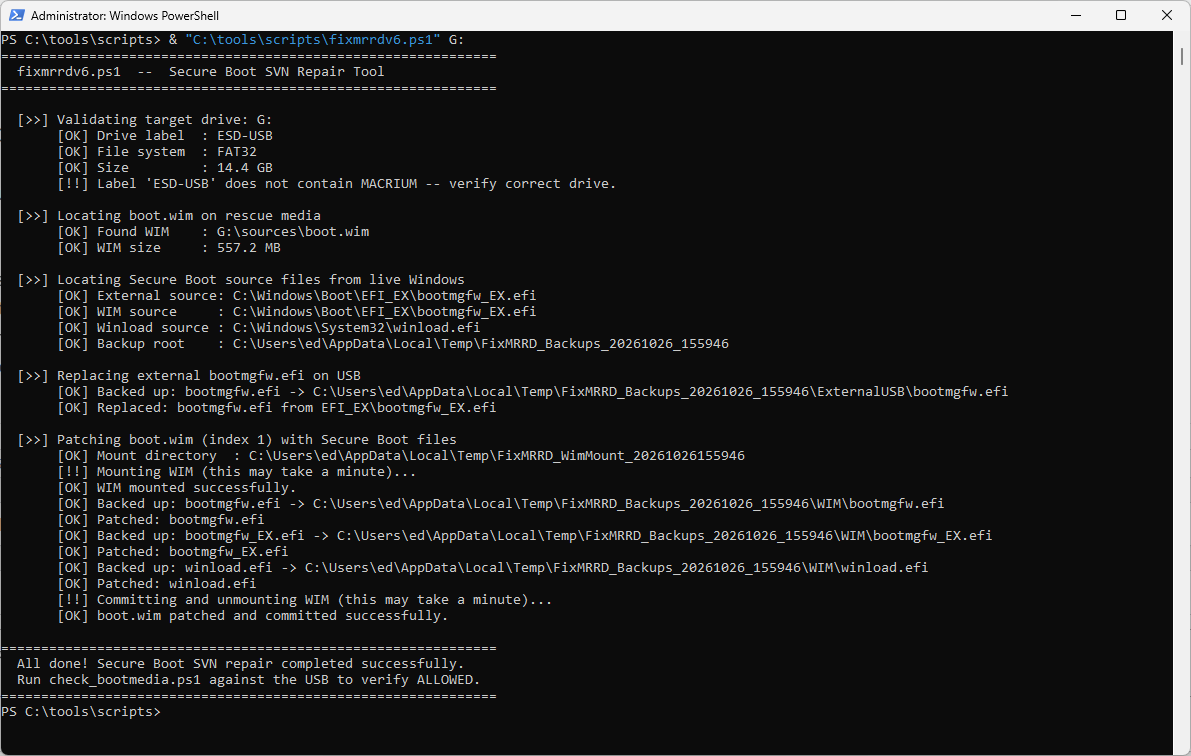Minimize the PowerShell window
Screen dimensions: 1191x756
coord(1076,15)
